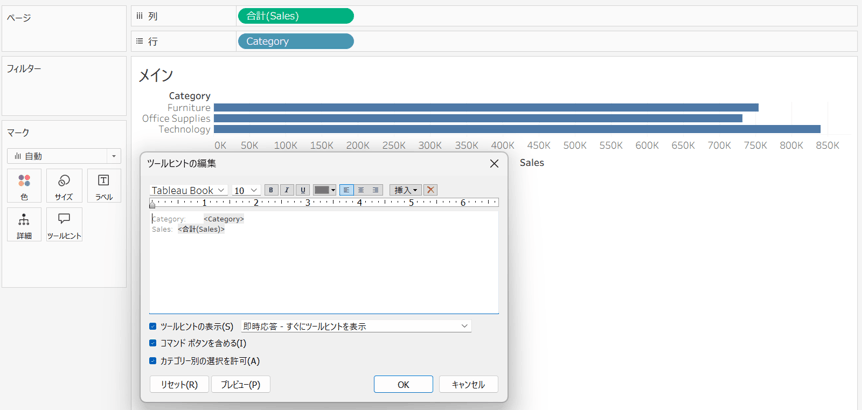
Task: Toggle italic formatting in tooltip editor
Action: (x=286, y=190)
